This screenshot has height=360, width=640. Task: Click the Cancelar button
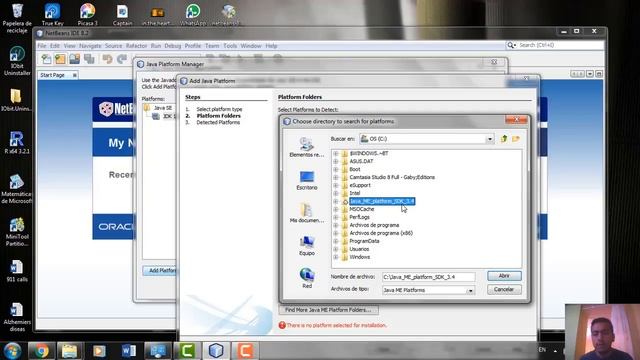pyautogui.click(x=504, y=289)
